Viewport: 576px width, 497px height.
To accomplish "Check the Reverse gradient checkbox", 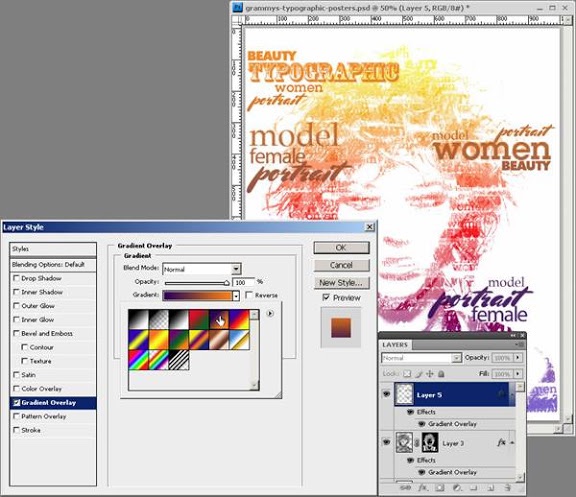I will (x=249, y=295).
